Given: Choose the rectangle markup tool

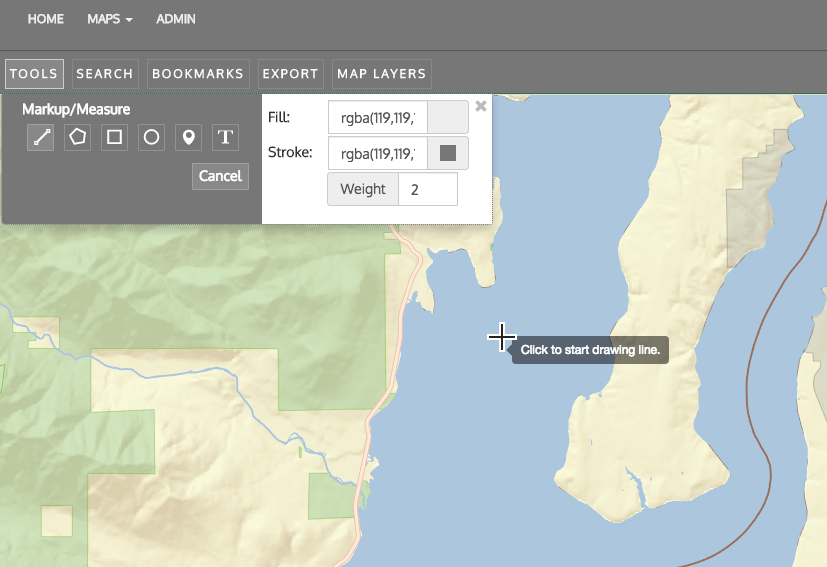Looking at the screenshot, I should pos(114,137).
